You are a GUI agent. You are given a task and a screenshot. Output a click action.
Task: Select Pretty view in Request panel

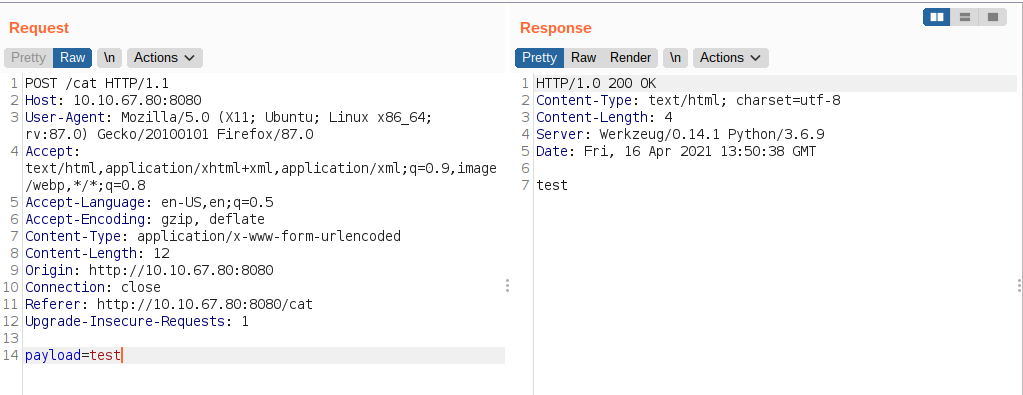[28, 57]
